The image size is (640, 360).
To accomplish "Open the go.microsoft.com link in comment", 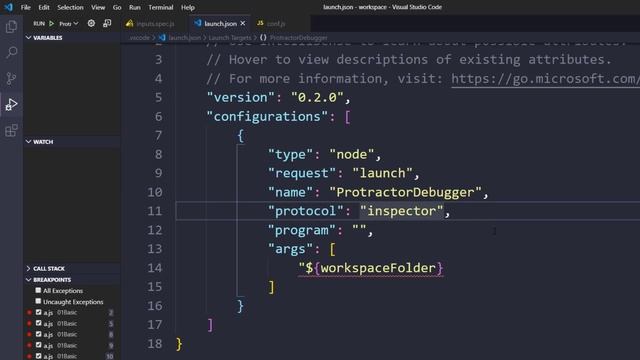I will point(545,78).
